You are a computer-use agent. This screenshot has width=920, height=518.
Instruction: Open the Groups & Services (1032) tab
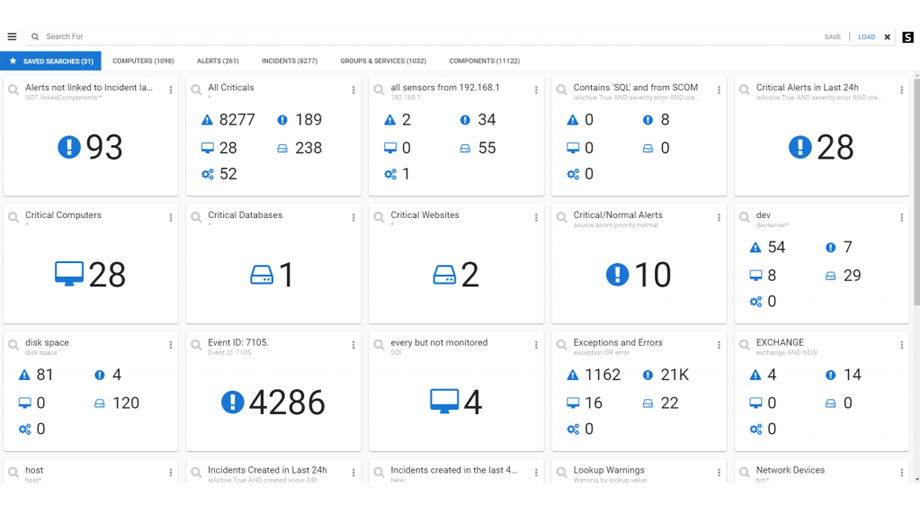[383, 61]
